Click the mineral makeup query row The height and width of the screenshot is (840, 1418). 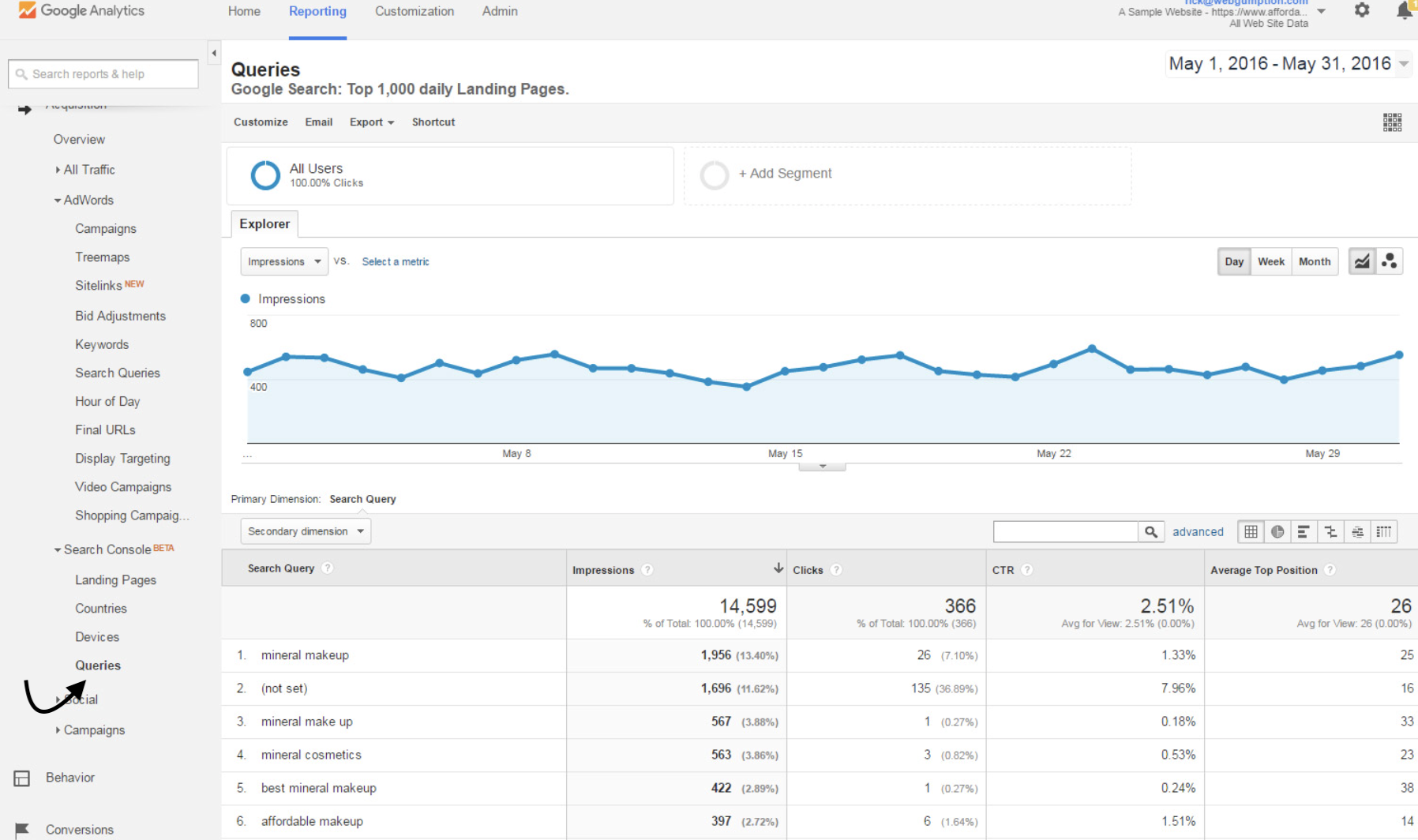820,655
